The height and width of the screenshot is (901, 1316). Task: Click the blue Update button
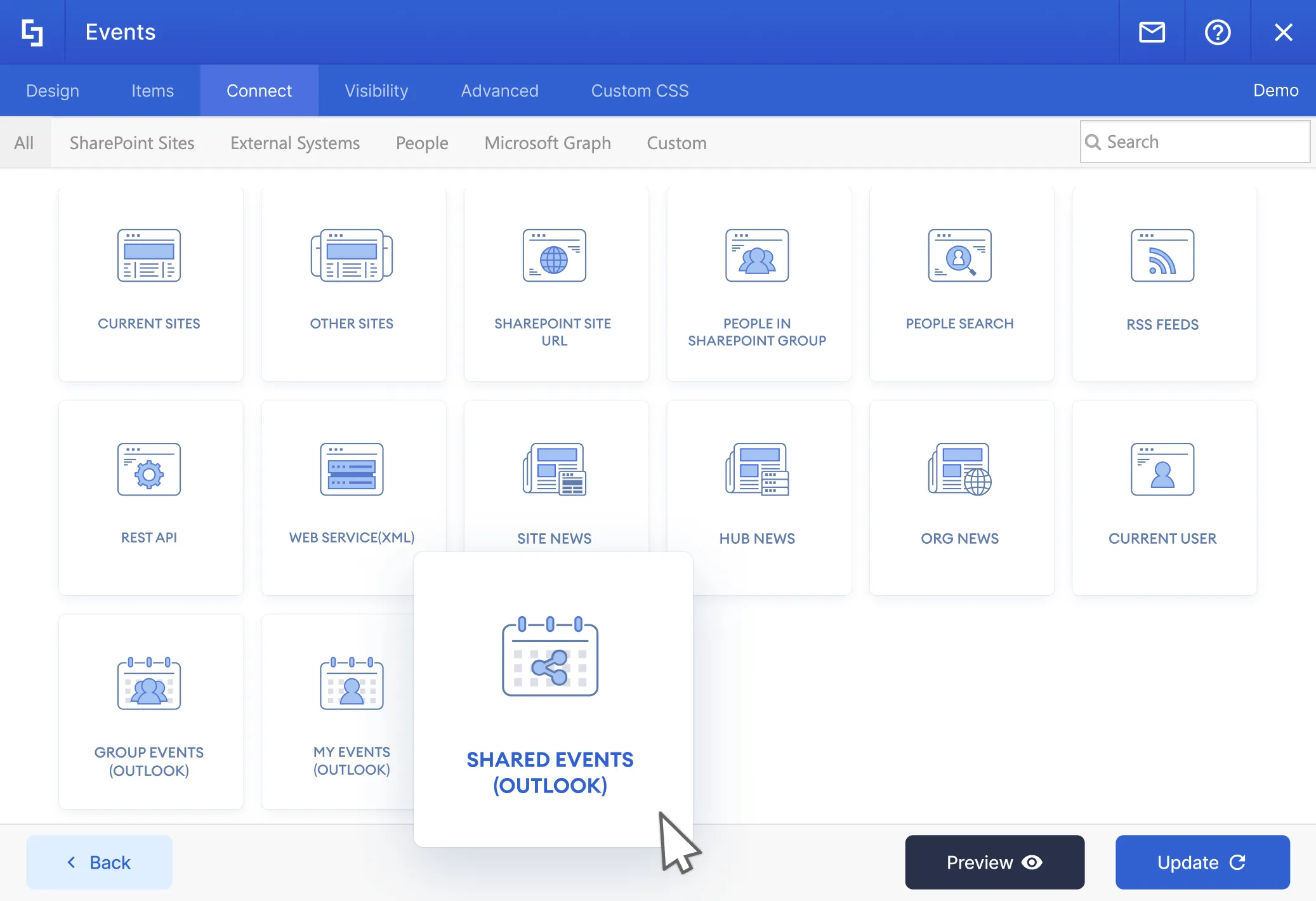tap(1202, 862)
